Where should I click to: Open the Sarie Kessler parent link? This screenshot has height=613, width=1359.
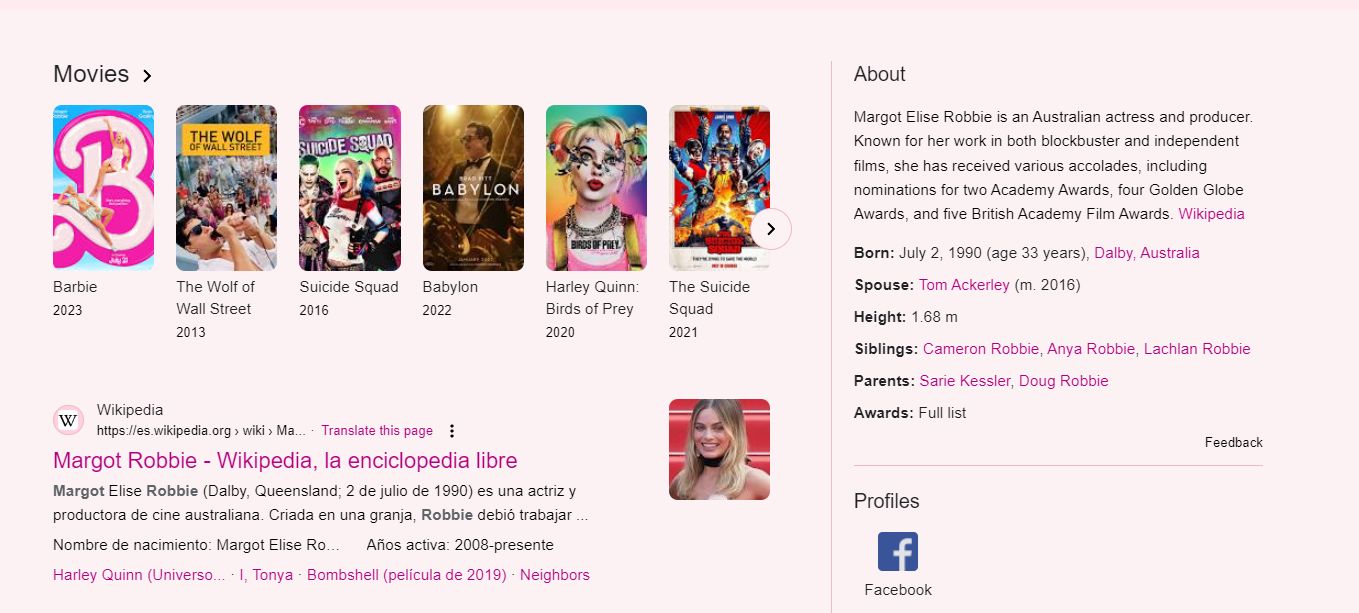click(x=966, y=381)
